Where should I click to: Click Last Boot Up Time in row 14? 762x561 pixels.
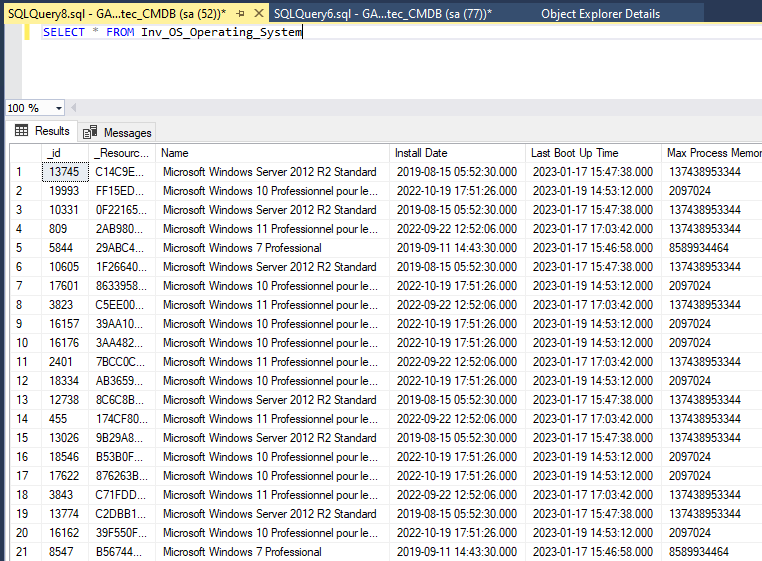tap(593, 419)
